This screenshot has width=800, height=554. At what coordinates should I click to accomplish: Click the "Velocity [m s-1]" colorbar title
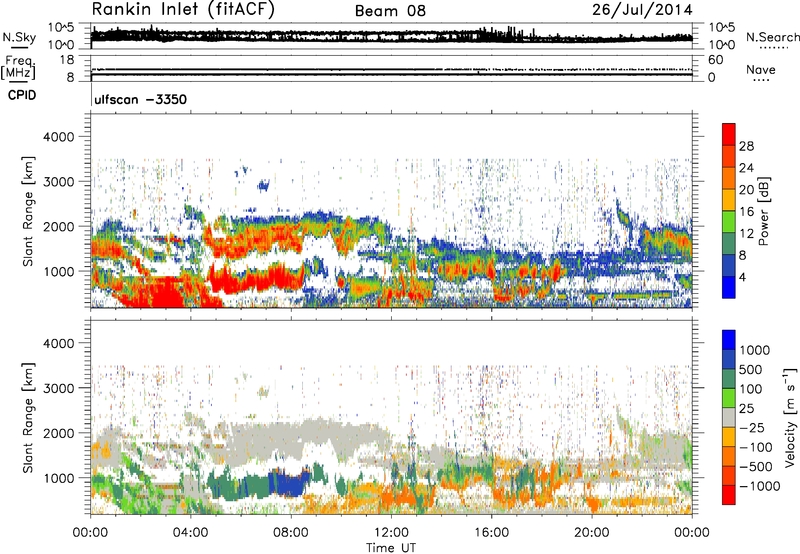pyautogui.click(x=790, y=417)
